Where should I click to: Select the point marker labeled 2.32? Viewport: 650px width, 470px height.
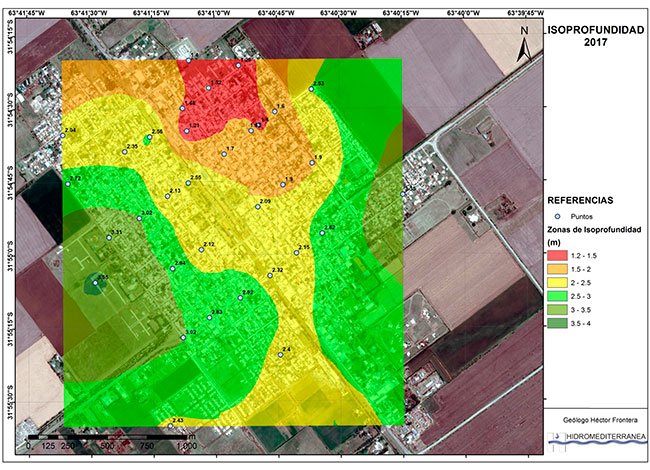click(270, 276)
